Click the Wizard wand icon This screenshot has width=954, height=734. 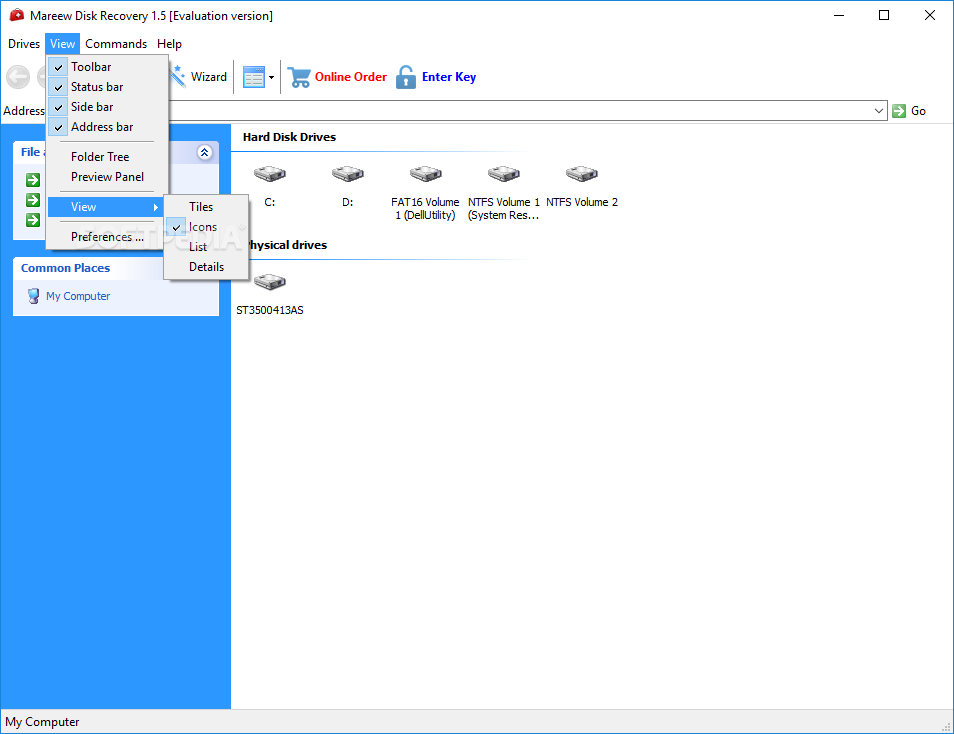click(177, 77)
